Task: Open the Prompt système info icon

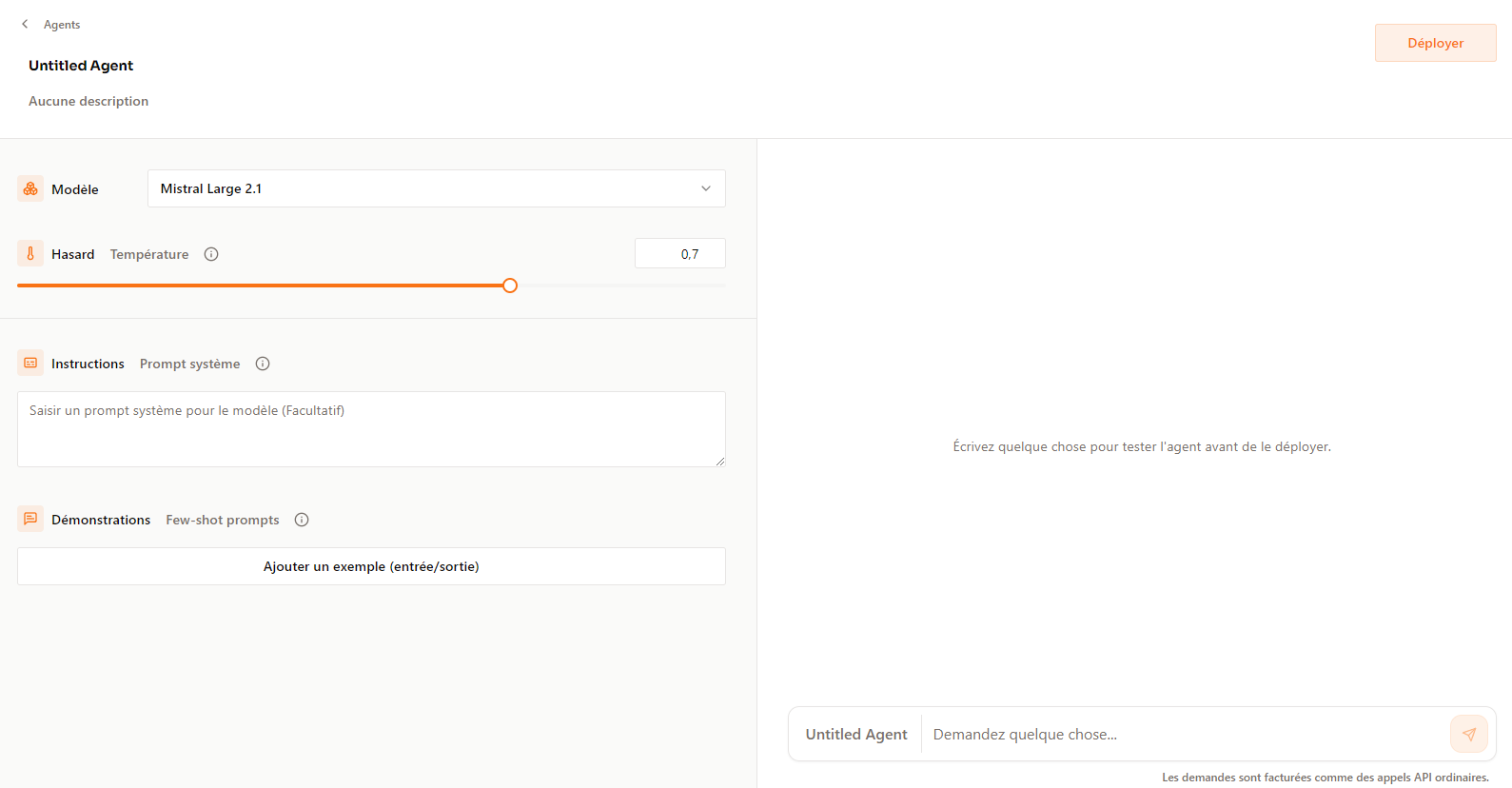Action: tap(263, 364)
